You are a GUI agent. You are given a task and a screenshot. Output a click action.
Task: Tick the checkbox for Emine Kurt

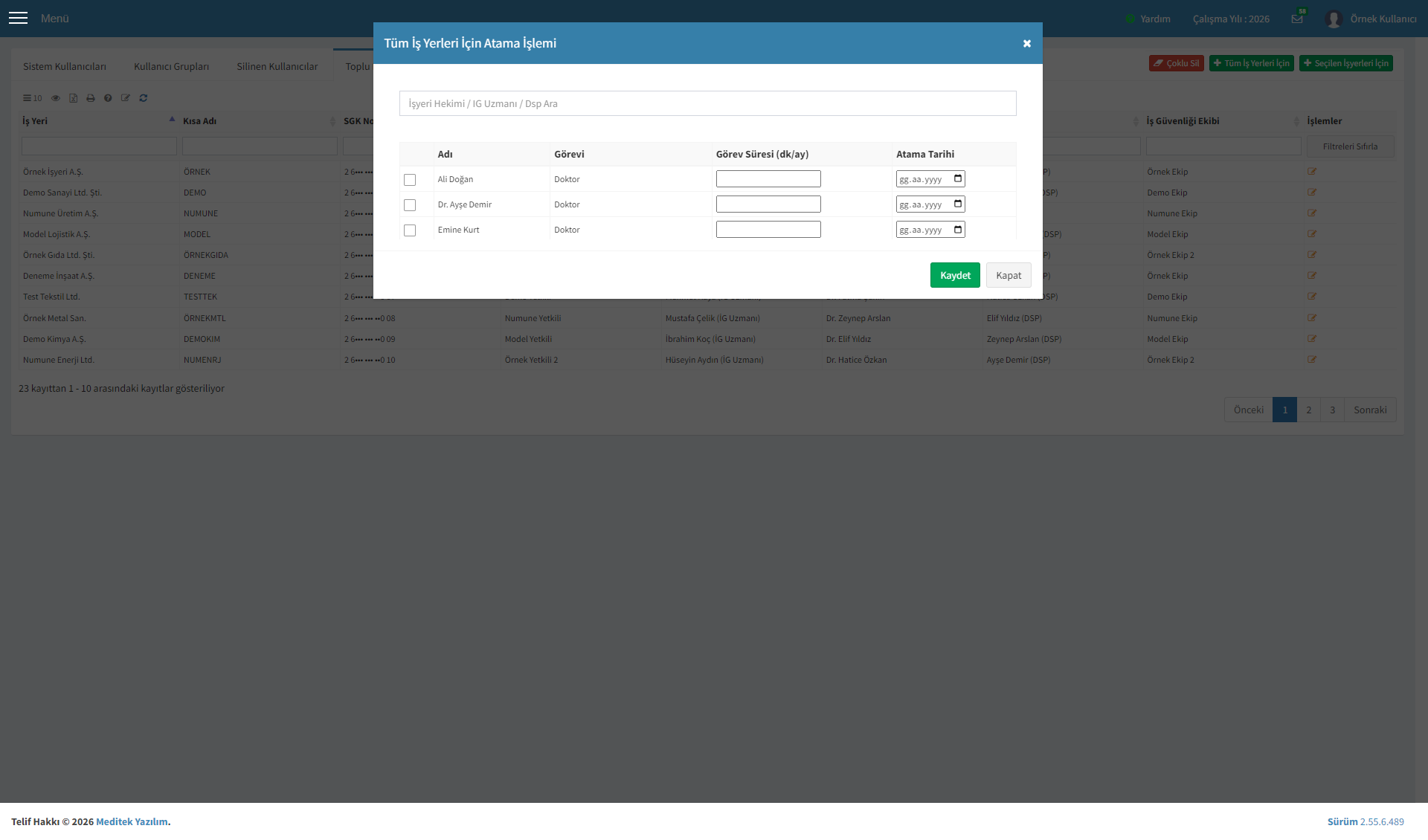pyautogui.click(x=410, y=230)
